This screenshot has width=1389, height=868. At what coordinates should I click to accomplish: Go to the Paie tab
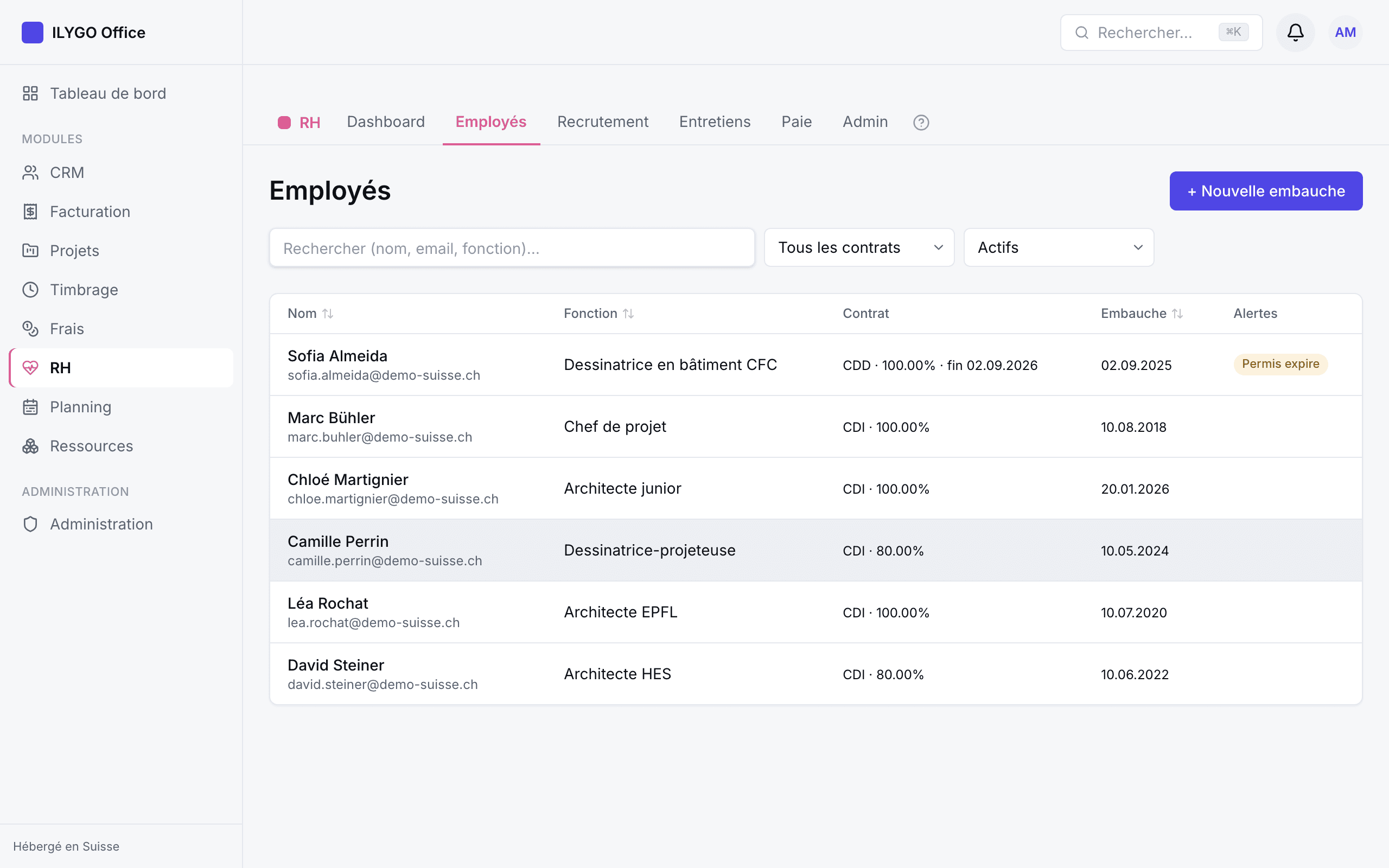[x=797, y=122]
